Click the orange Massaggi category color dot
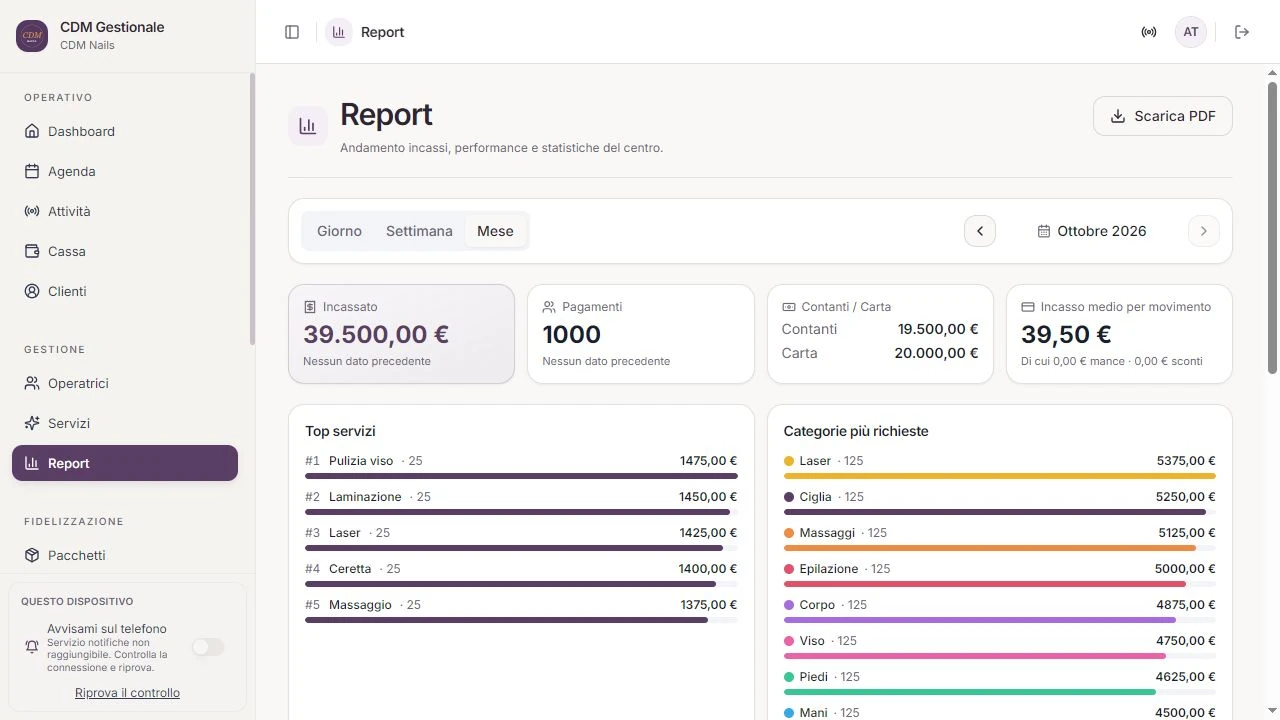The image size is (1280, 720). (789, 533)
